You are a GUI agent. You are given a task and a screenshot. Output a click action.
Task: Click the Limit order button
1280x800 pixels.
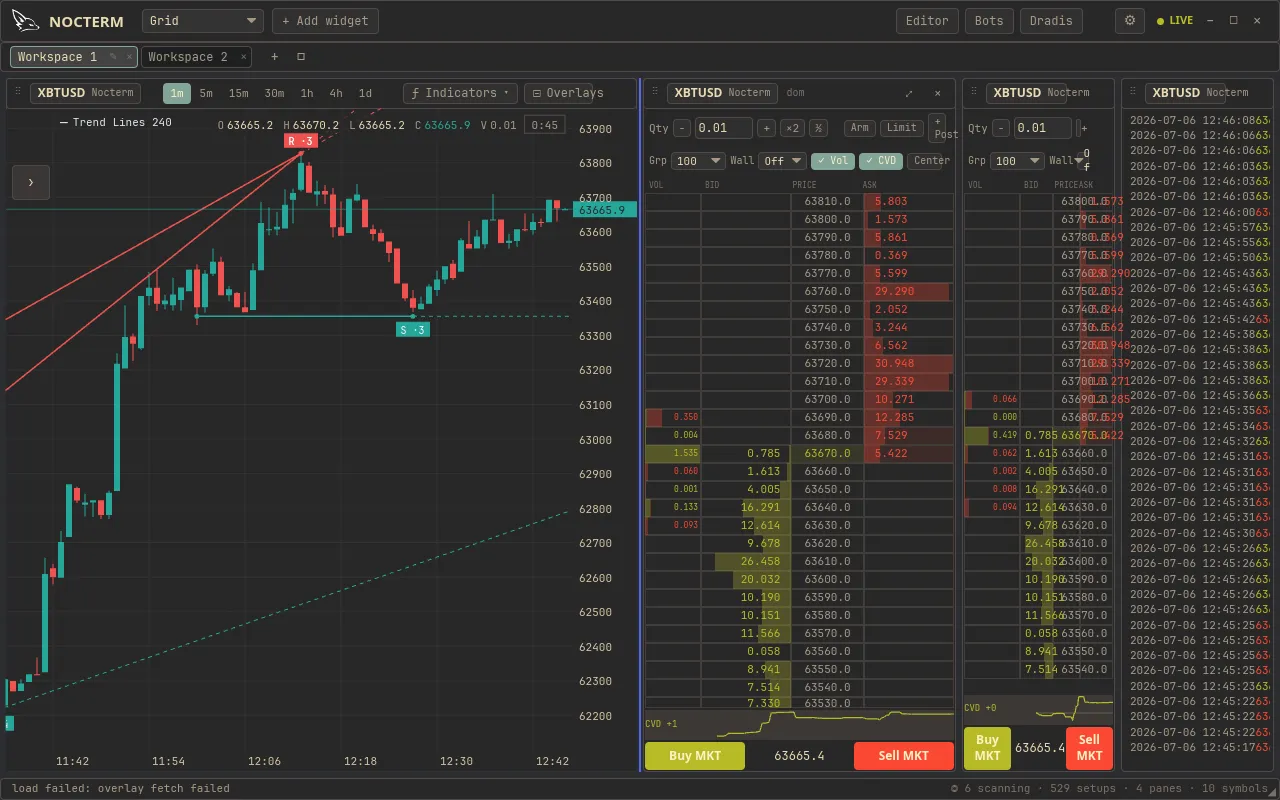point(902,128)
